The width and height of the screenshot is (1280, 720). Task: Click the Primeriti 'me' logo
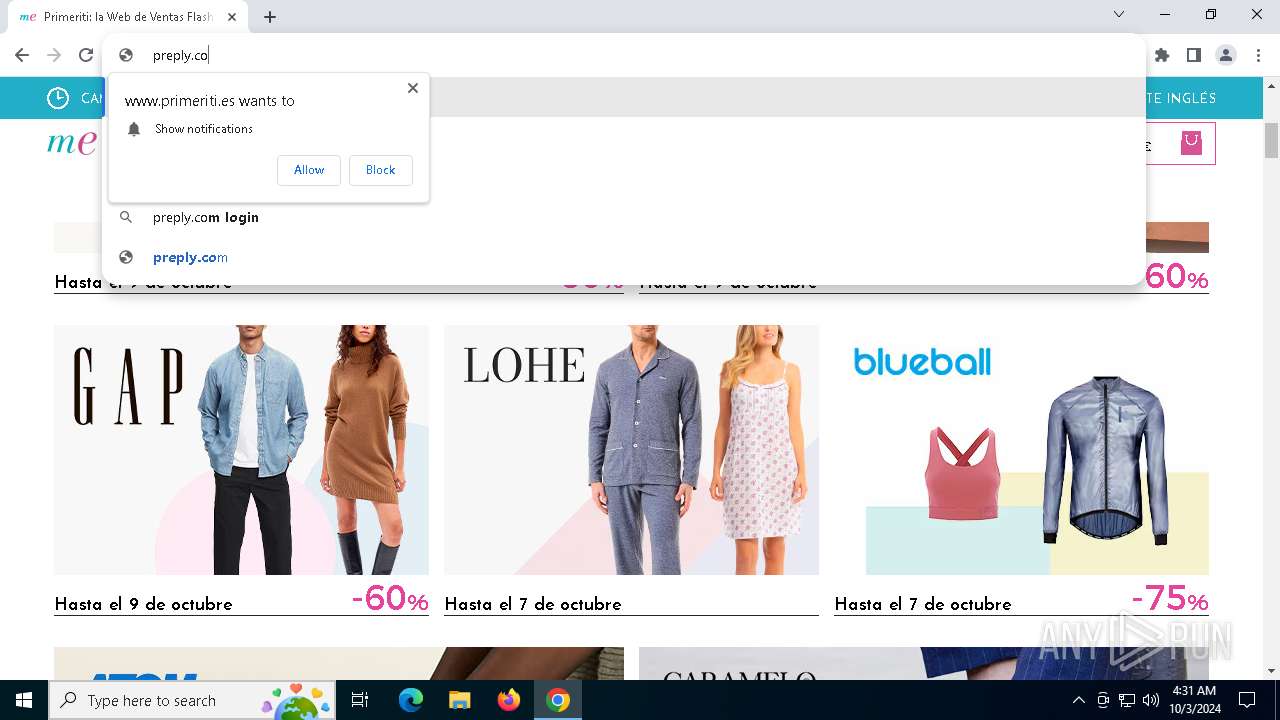pyautogui.click(x=72, y=143)
